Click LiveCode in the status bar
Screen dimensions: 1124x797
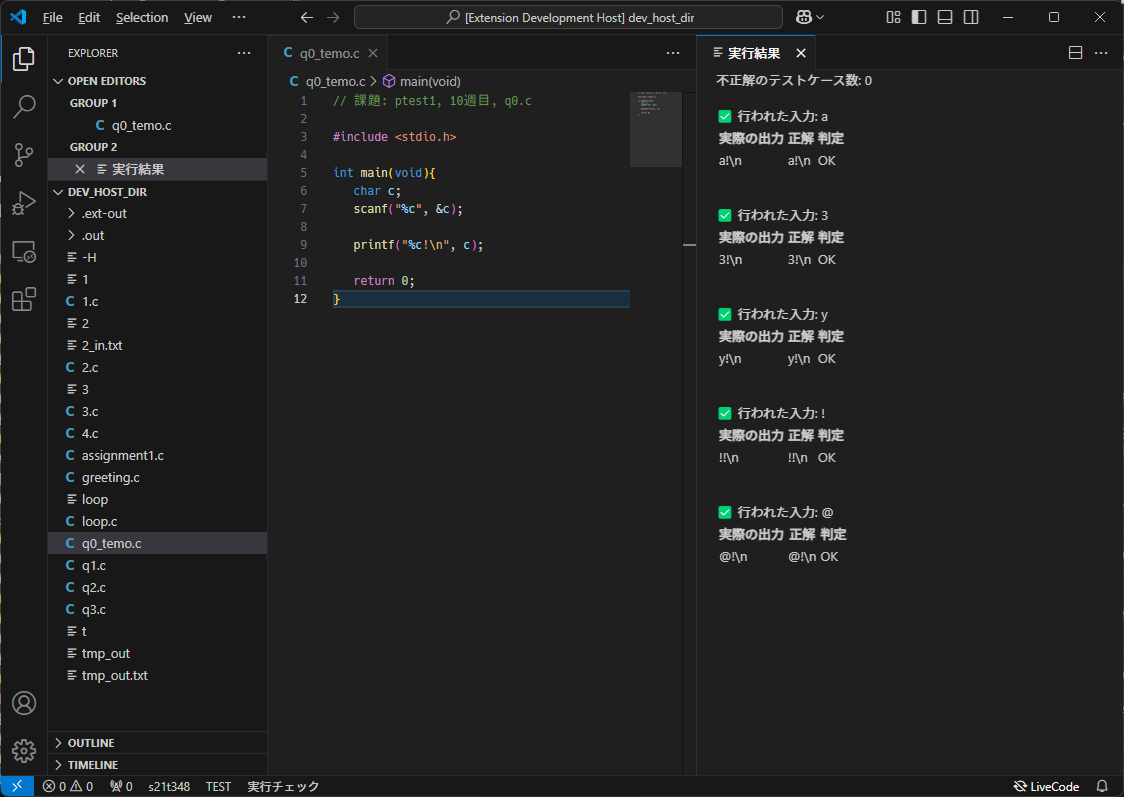[1046, 786]
